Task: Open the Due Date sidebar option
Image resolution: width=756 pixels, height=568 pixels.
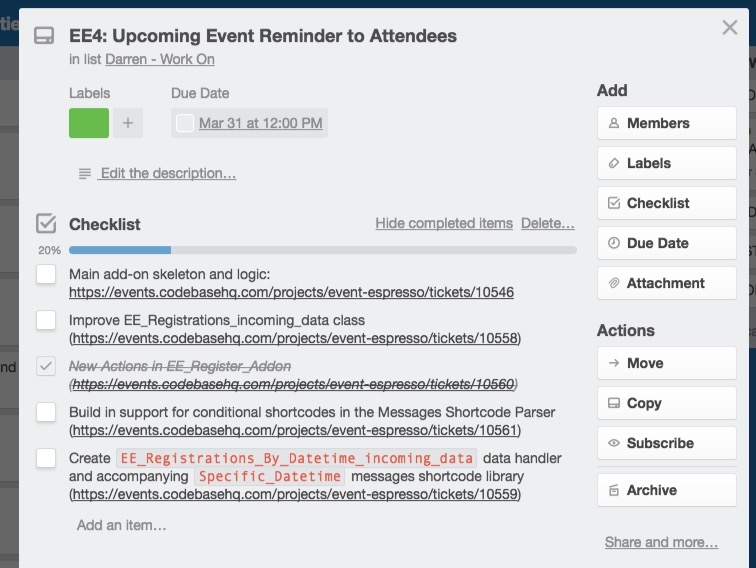Action: point(667,243)
